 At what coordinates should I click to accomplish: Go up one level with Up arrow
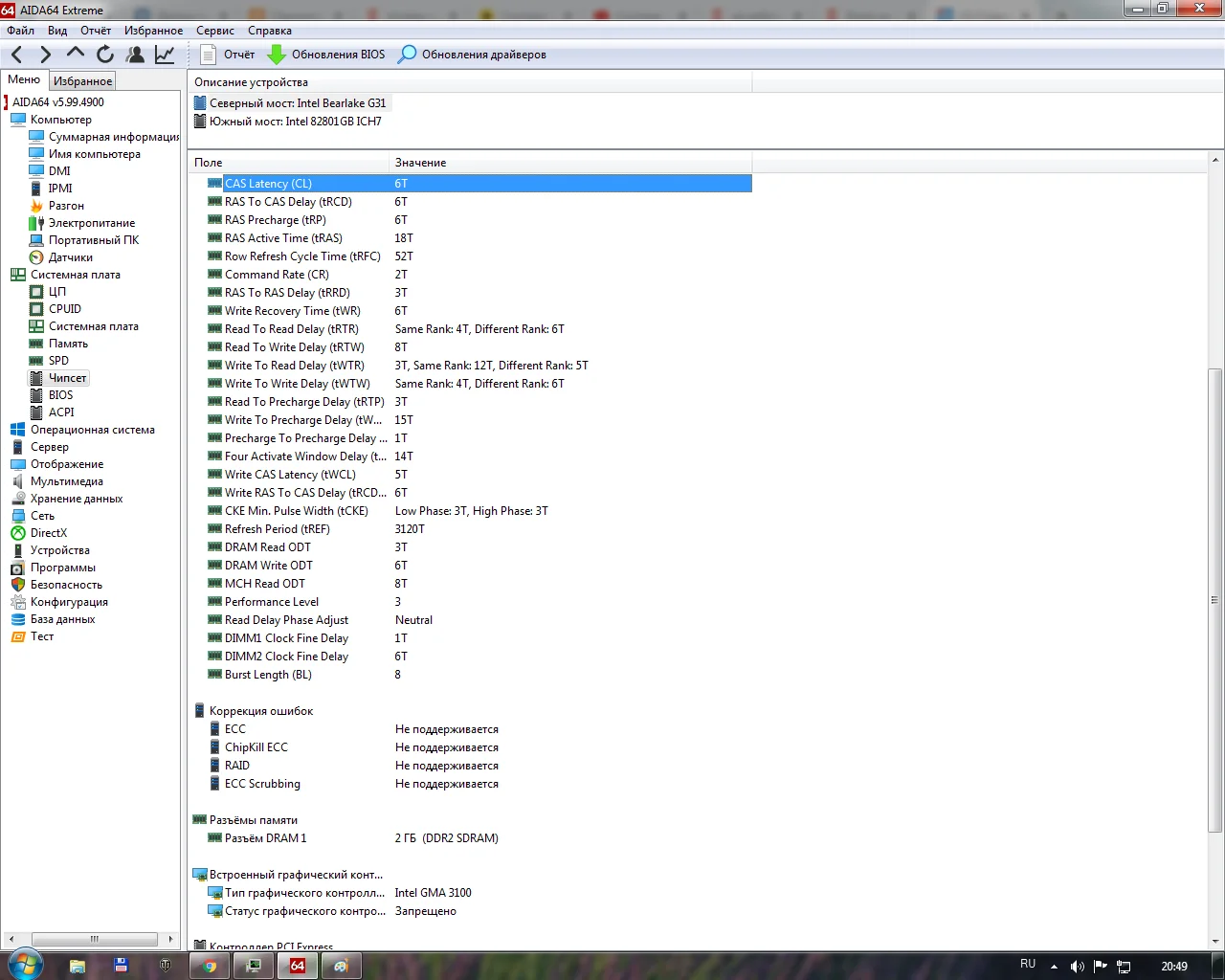coord(76,55)
